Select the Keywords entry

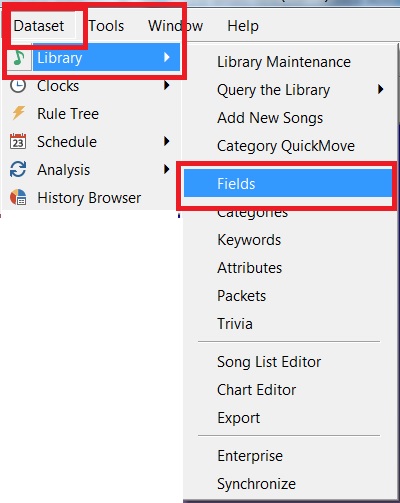(249, 240)
